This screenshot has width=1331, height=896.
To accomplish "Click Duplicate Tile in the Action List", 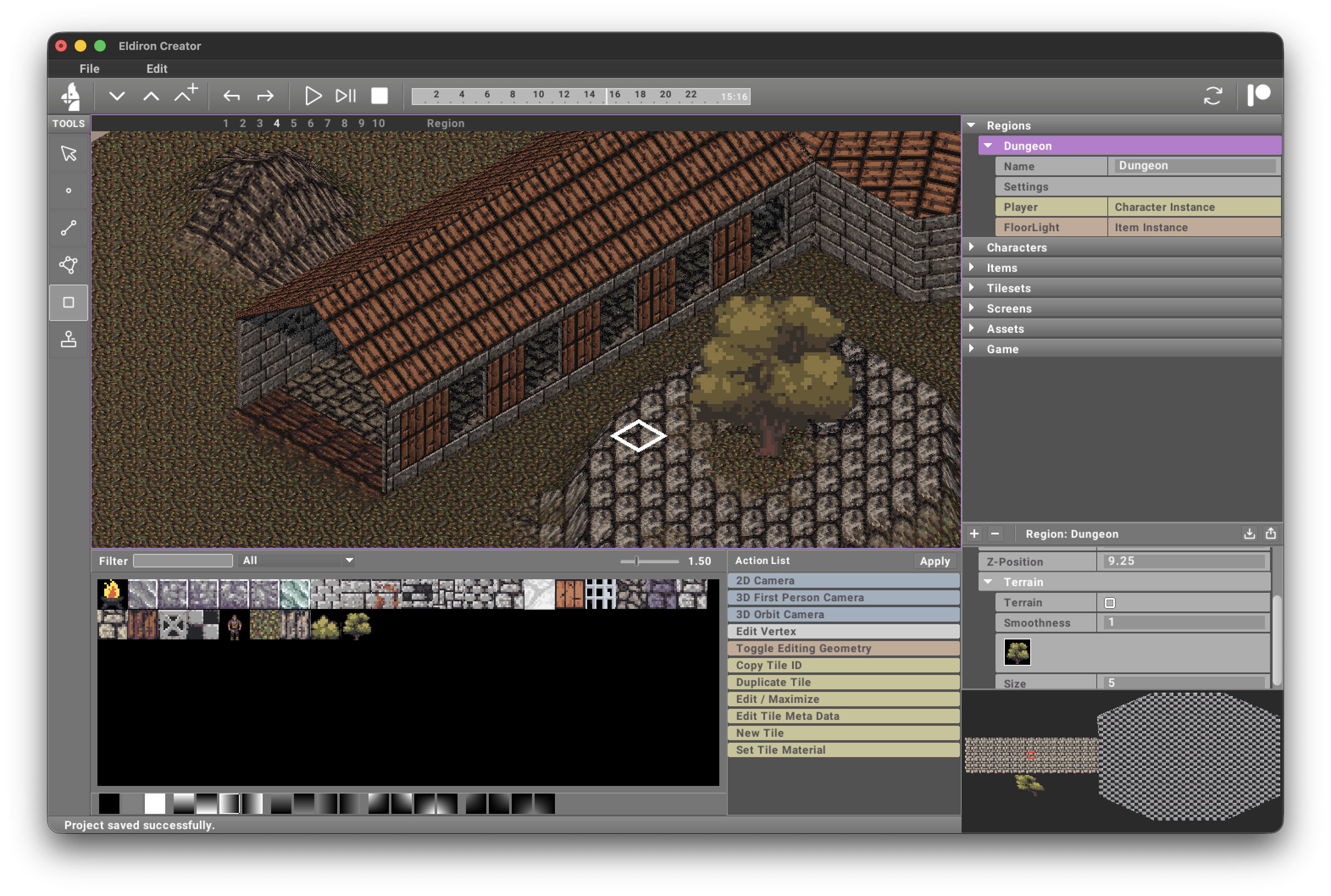I will tap(843, 682).
